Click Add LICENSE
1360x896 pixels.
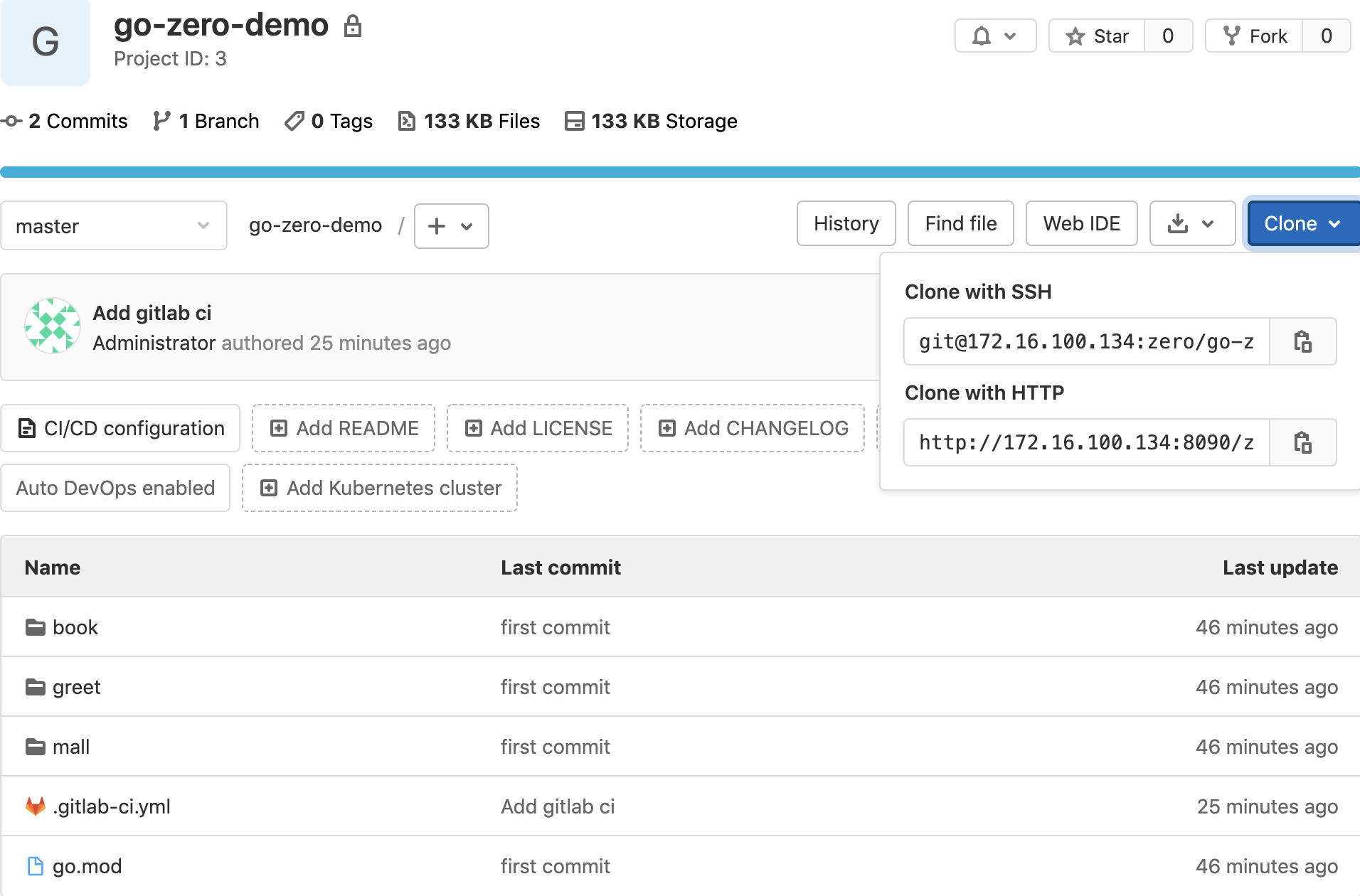tap(538, 428)
